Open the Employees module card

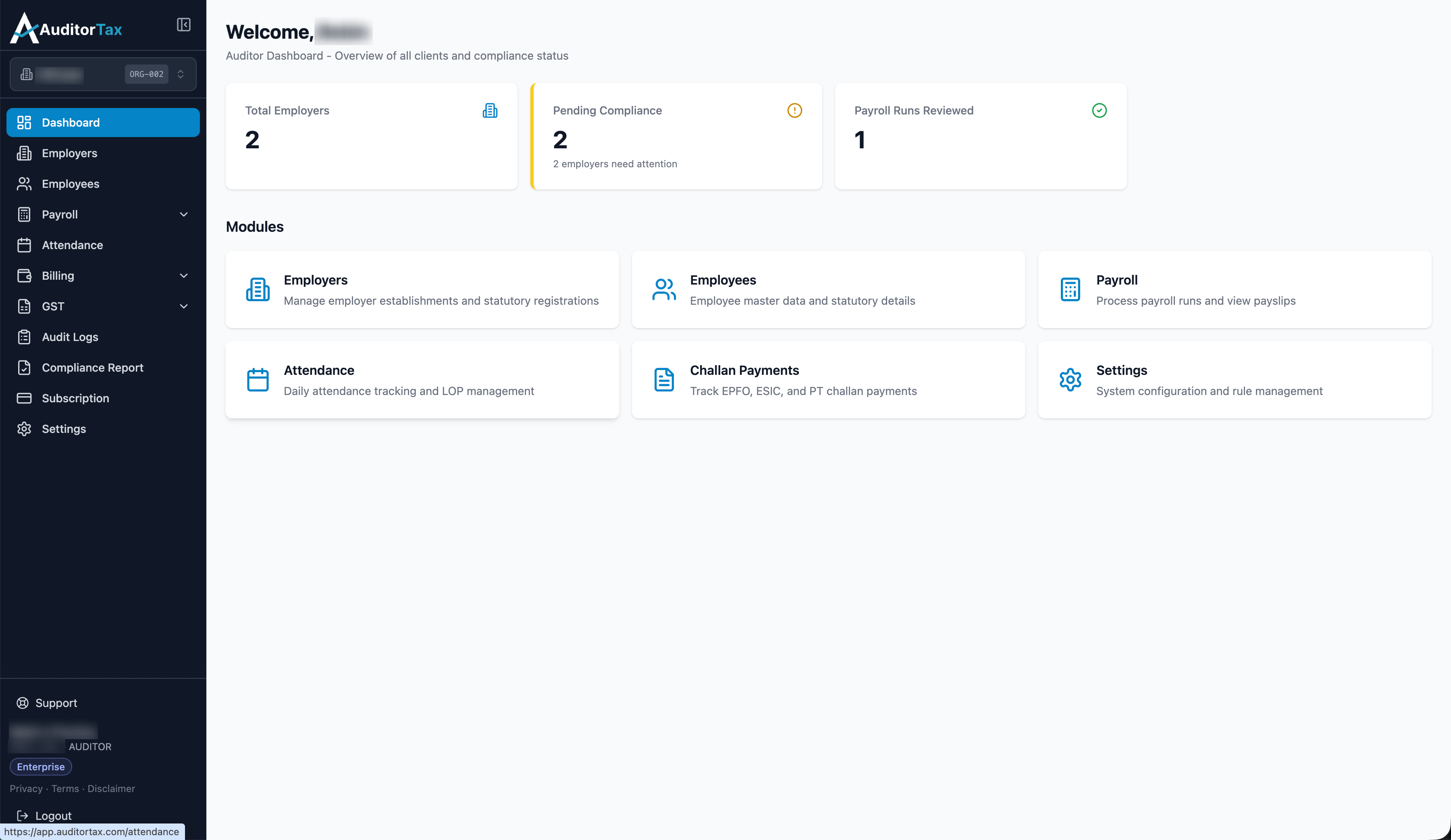[828, 289]
